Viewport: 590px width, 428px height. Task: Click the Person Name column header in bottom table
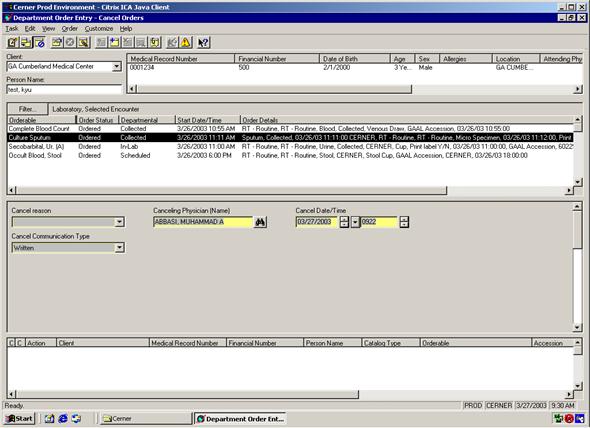click(332, 343)
